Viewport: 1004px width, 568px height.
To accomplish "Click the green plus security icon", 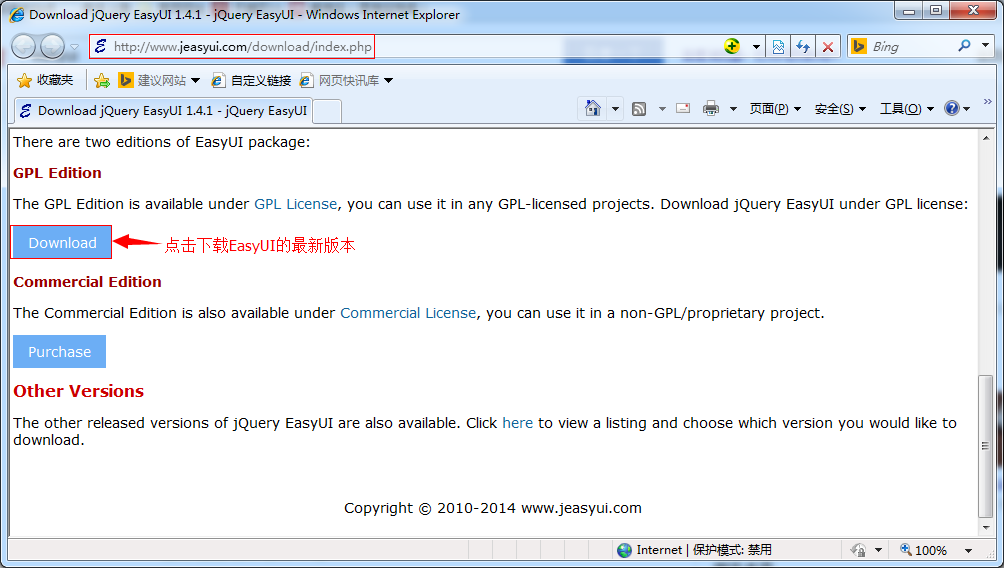I will (732, 46).
